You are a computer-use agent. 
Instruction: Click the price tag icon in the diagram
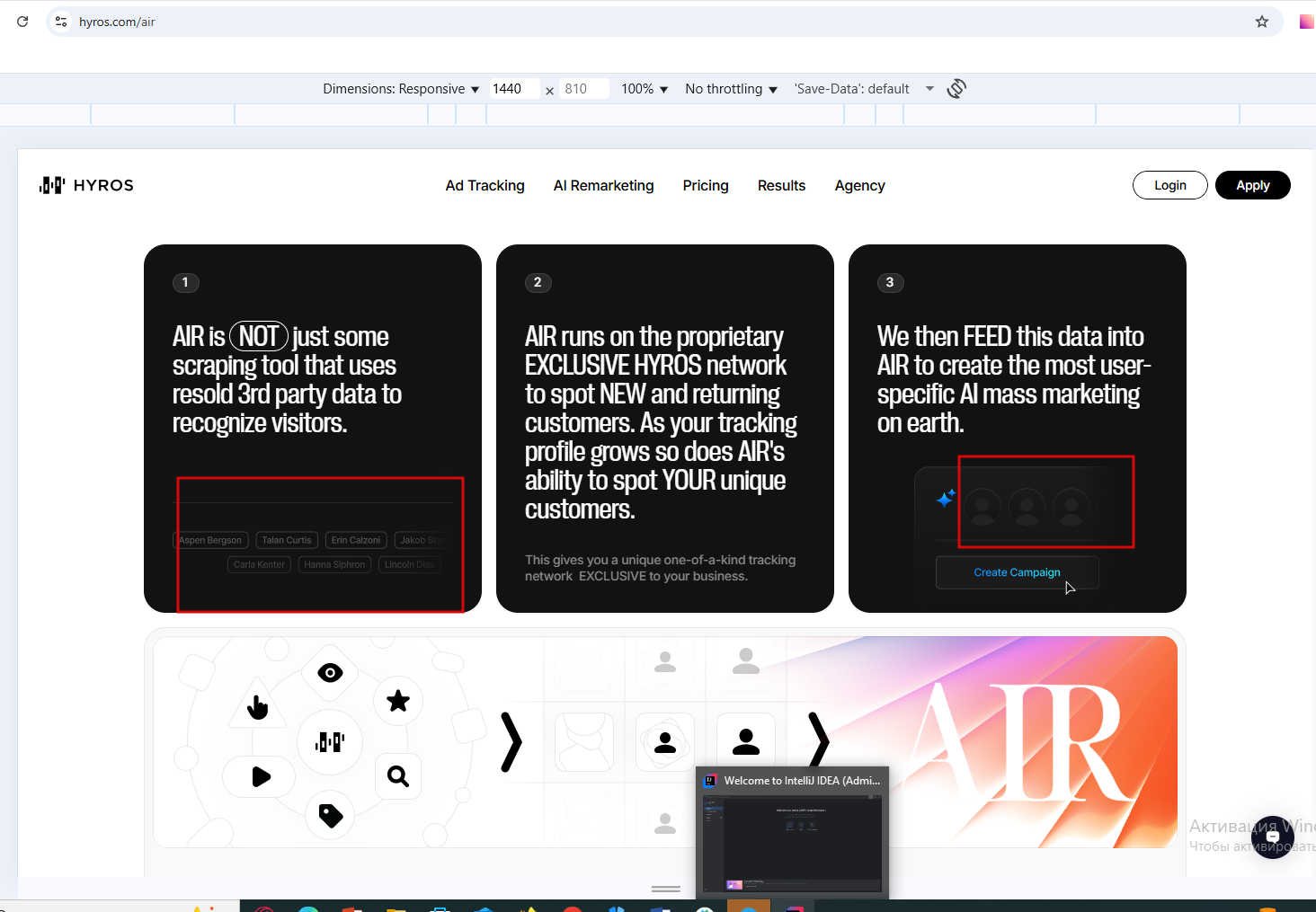coord(330,815)
